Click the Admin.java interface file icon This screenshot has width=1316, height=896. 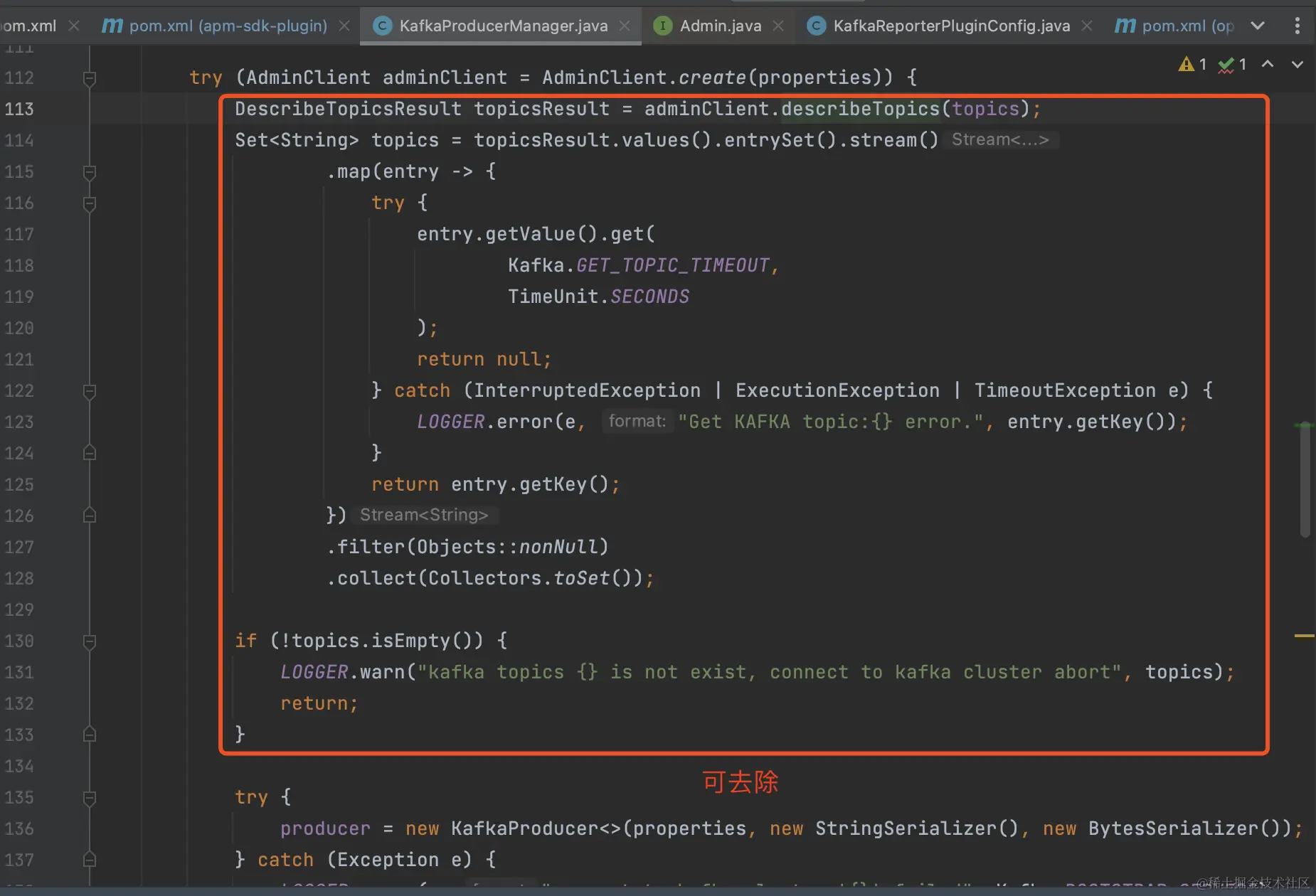[x=662, y=26]
